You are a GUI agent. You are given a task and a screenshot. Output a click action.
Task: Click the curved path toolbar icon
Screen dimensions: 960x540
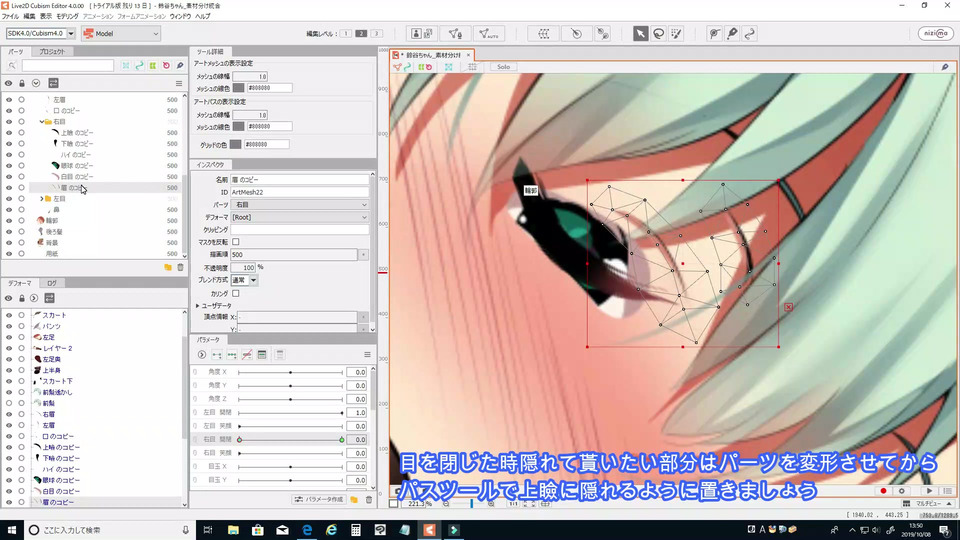click(750, 34)
